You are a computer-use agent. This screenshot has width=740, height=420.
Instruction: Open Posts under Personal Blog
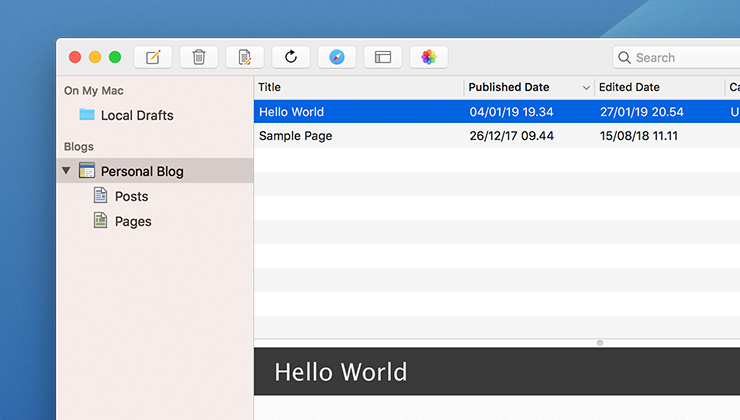(x=131, y=196)
